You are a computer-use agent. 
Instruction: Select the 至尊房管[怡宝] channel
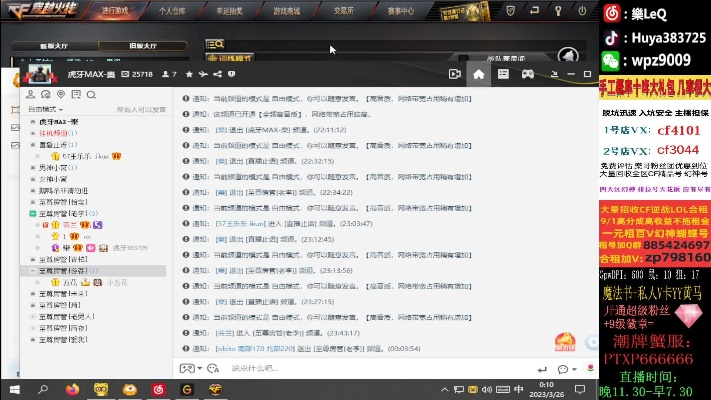pyautogui.click(x=63, y=202)
